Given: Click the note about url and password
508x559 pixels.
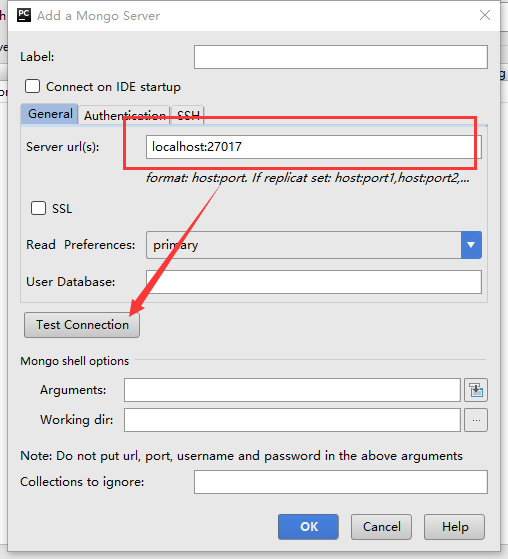Looking at the screenshot, I should click(x=241, y=456).
